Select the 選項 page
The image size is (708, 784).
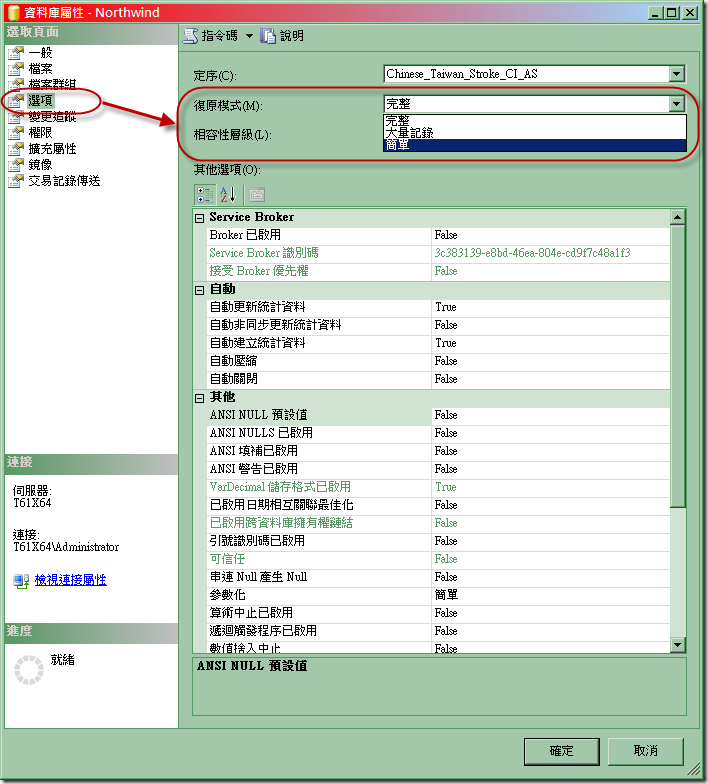(x=40, y=100)
